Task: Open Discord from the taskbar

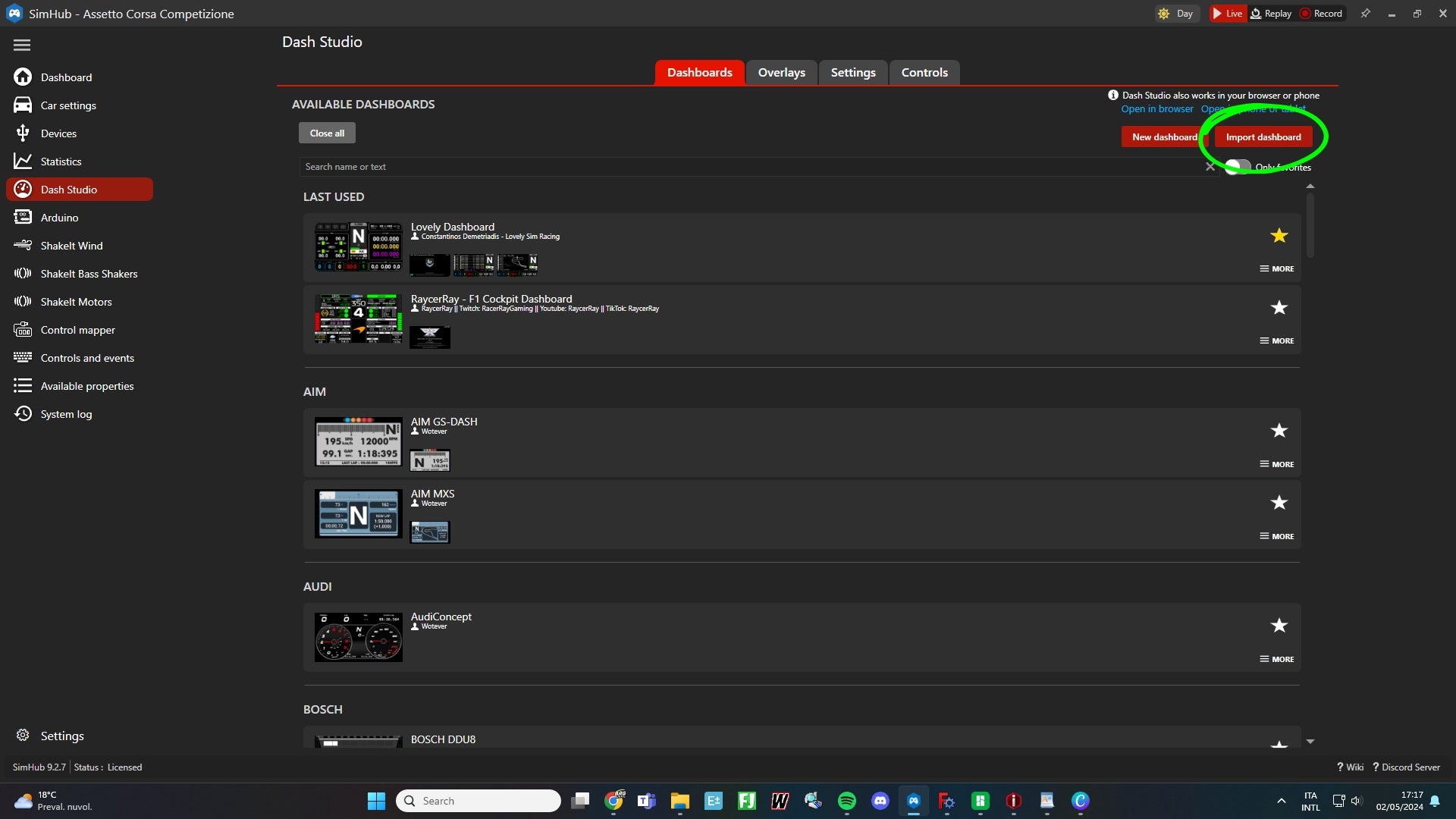Action: click(880, 801)
